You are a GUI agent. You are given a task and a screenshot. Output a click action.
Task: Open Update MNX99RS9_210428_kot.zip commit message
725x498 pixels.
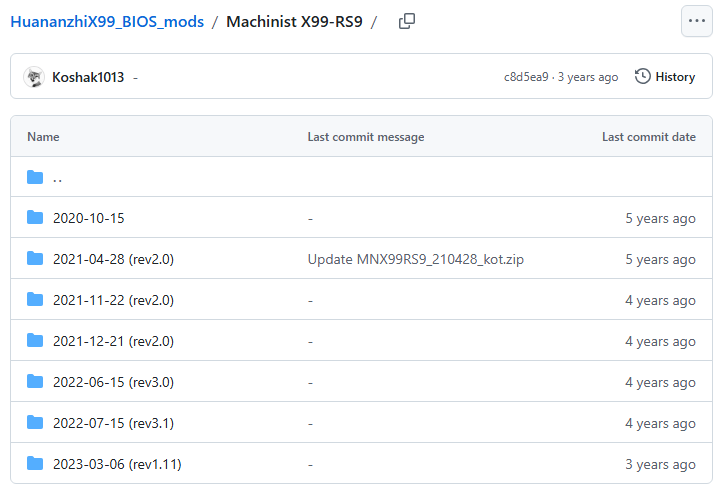(x=415, y=259)
